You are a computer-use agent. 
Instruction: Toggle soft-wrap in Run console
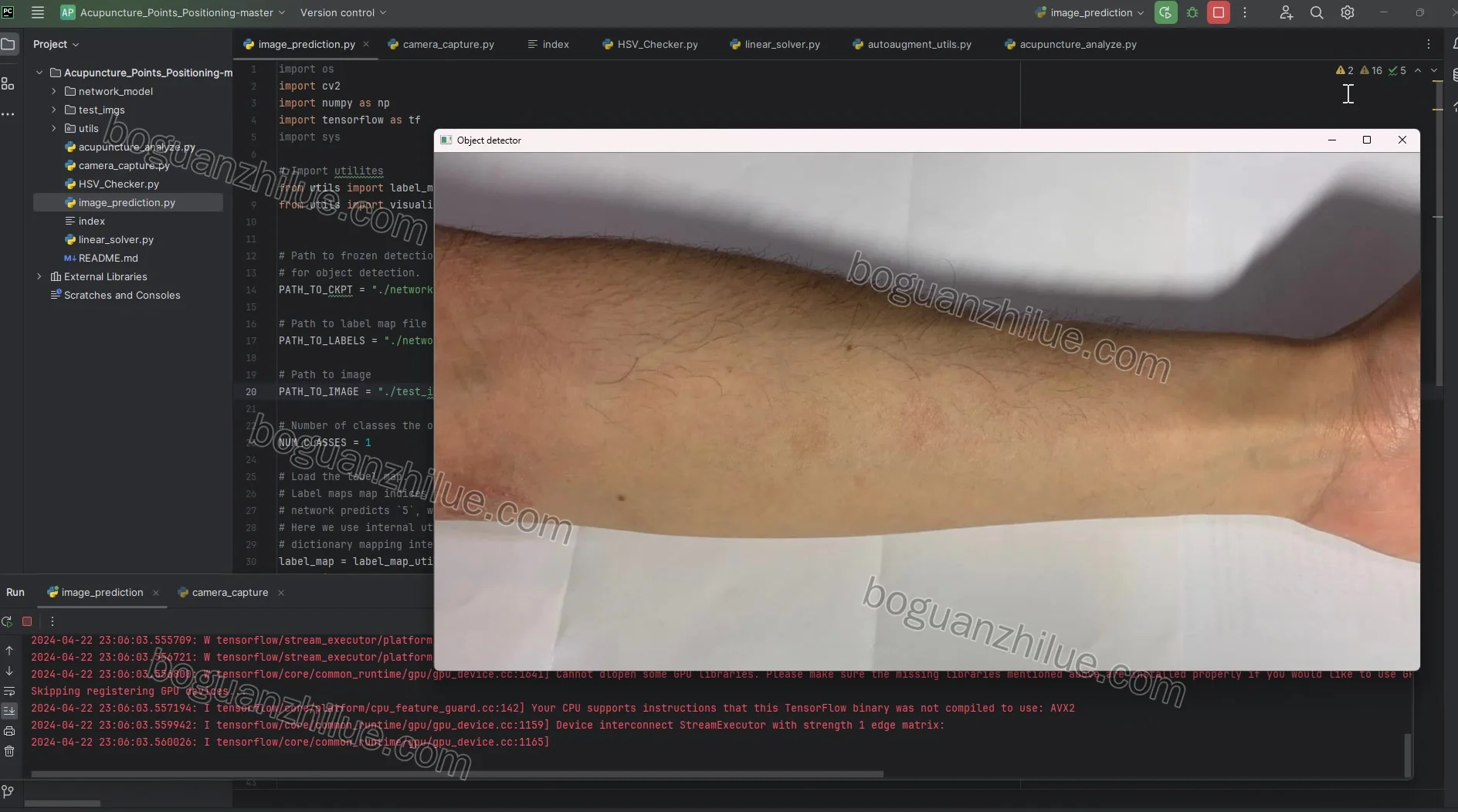[9, 692]
